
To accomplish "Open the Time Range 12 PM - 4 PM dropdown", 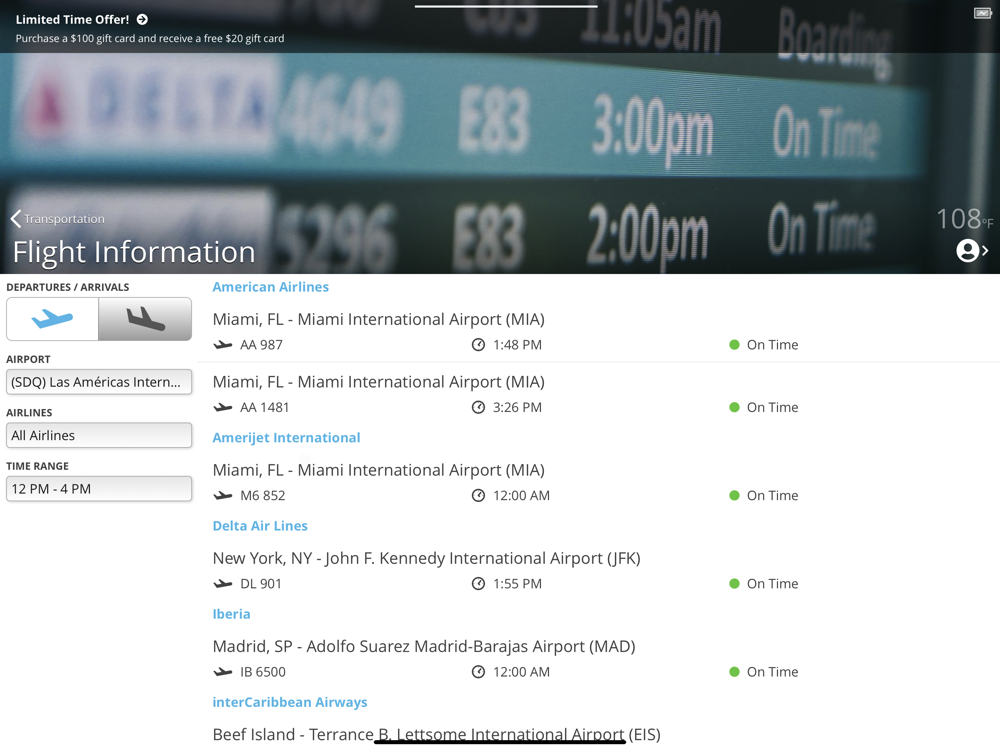I will click(x=99, y=489).
